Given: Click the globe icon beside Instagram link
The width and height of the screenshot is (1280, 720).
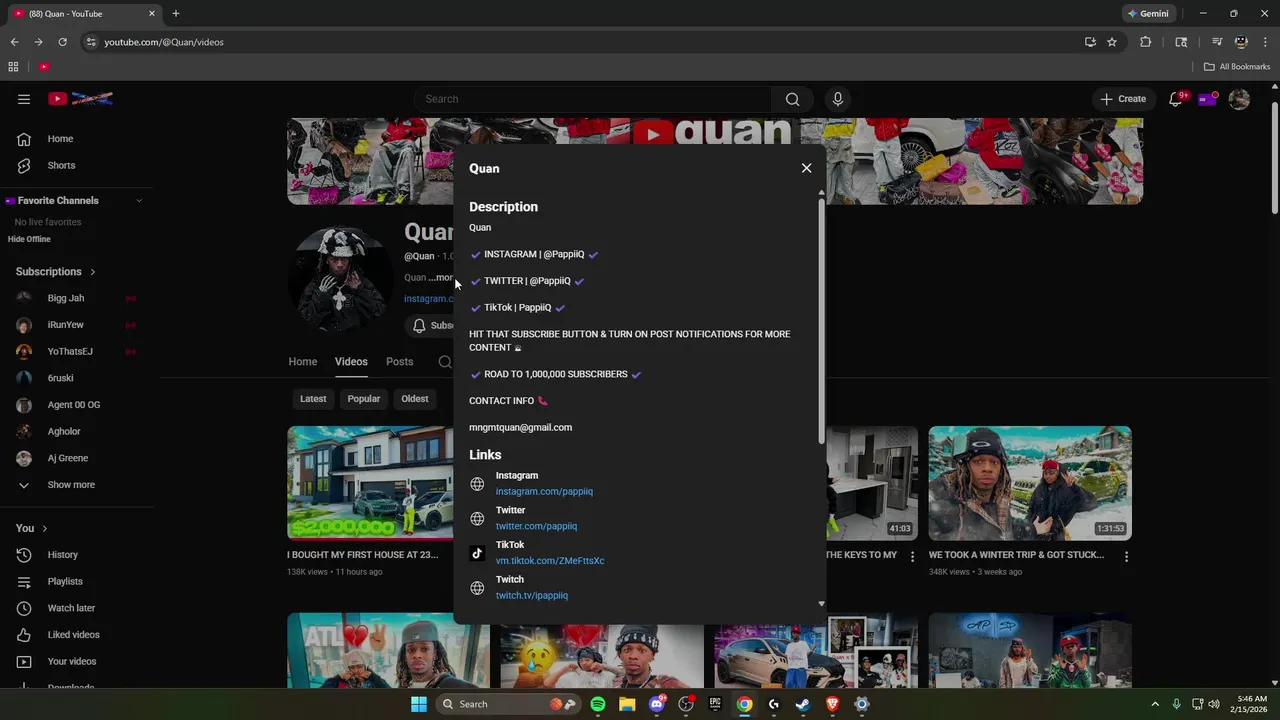Looking at the screenshot, I should tap(477, 484).
